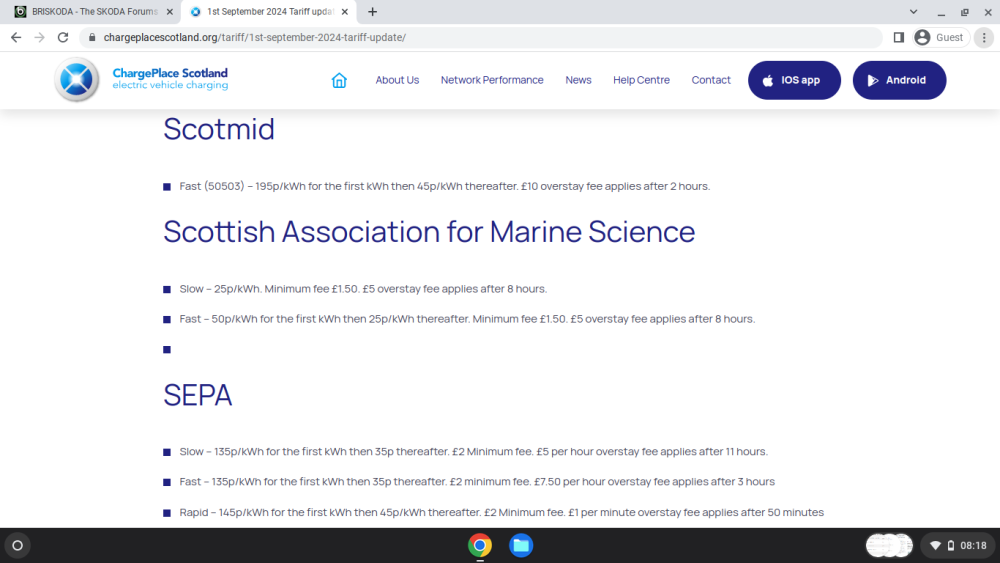Click SEPA Rapid 145p/kWh tariff line
1000x563 pixels.
[501, 512]
